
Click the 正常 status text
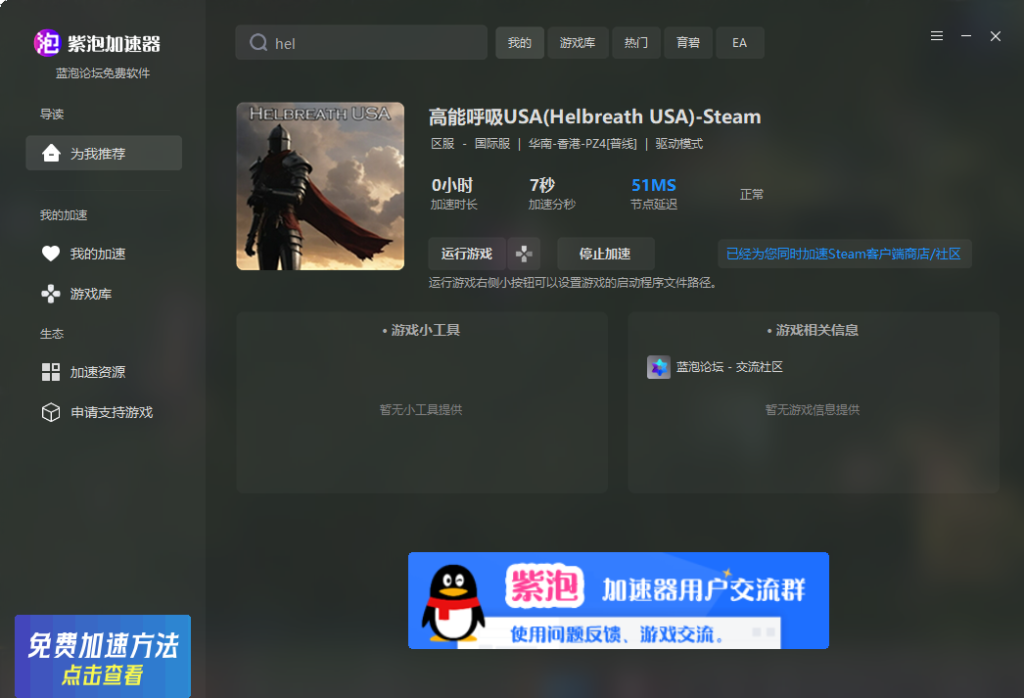(x=751, y=195)
